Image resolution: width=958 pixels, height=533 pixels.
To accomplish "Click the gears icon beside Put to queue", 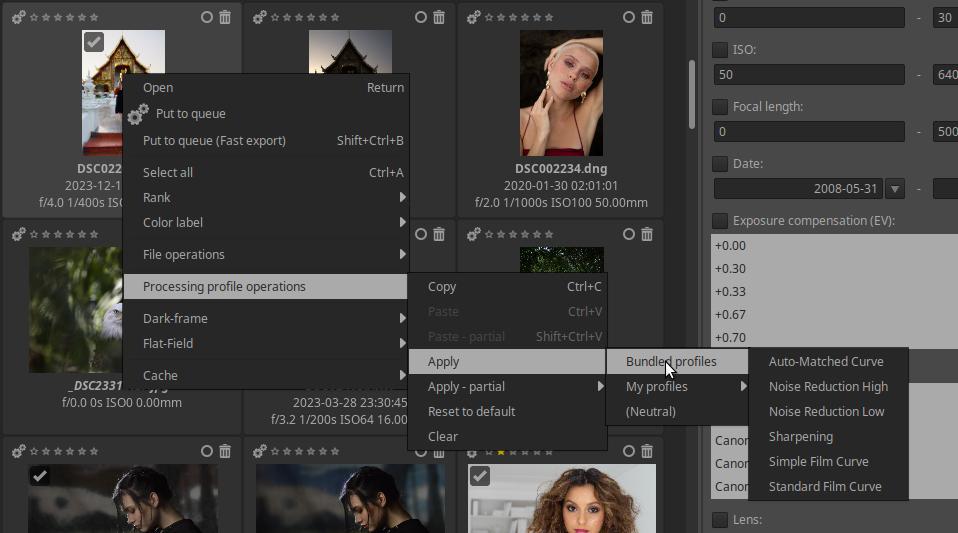I will 138,114.
